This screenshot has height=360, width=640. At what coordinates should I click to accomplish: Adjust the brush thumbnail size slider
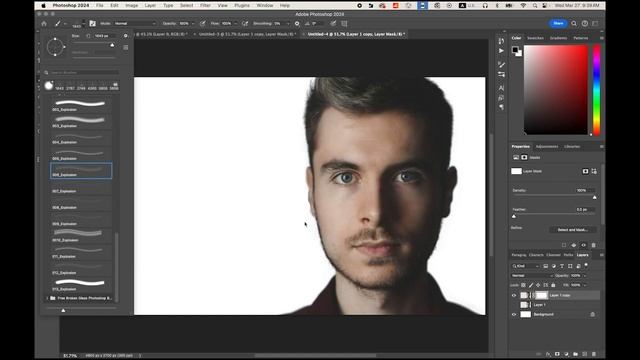(63, 311)
